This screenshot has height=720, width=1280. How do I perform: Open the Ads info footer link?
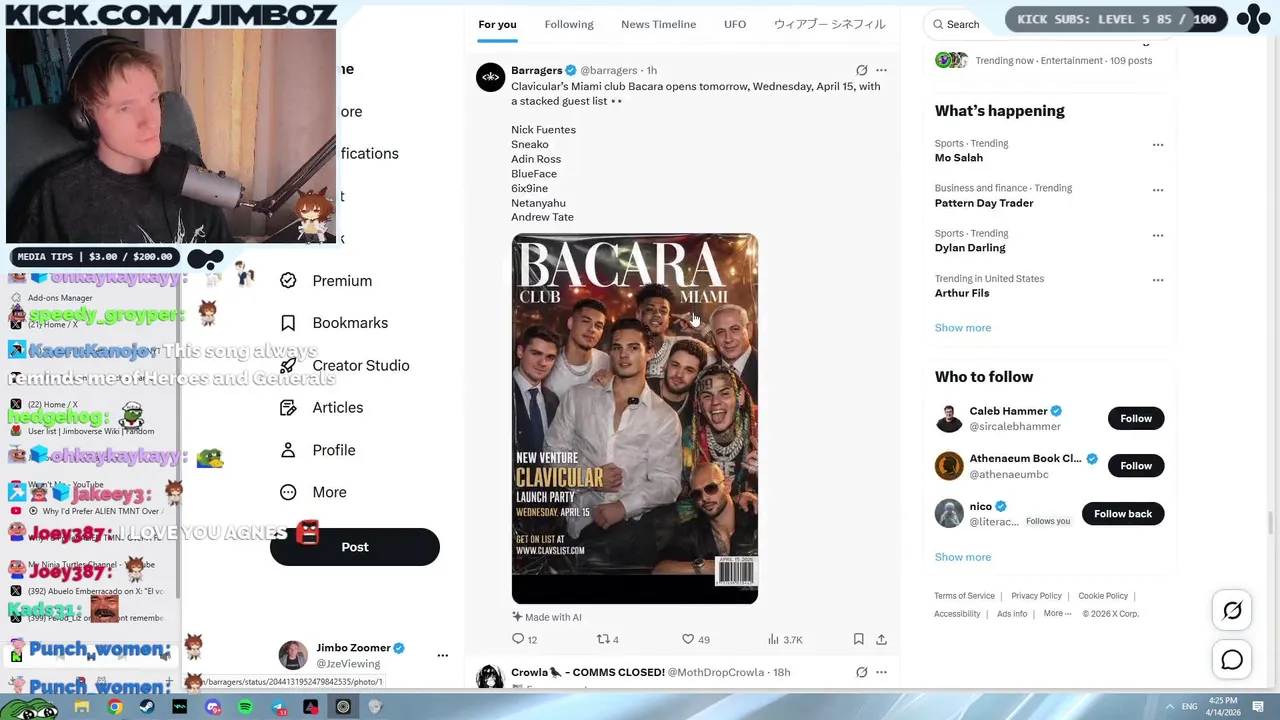(1012, 614)
